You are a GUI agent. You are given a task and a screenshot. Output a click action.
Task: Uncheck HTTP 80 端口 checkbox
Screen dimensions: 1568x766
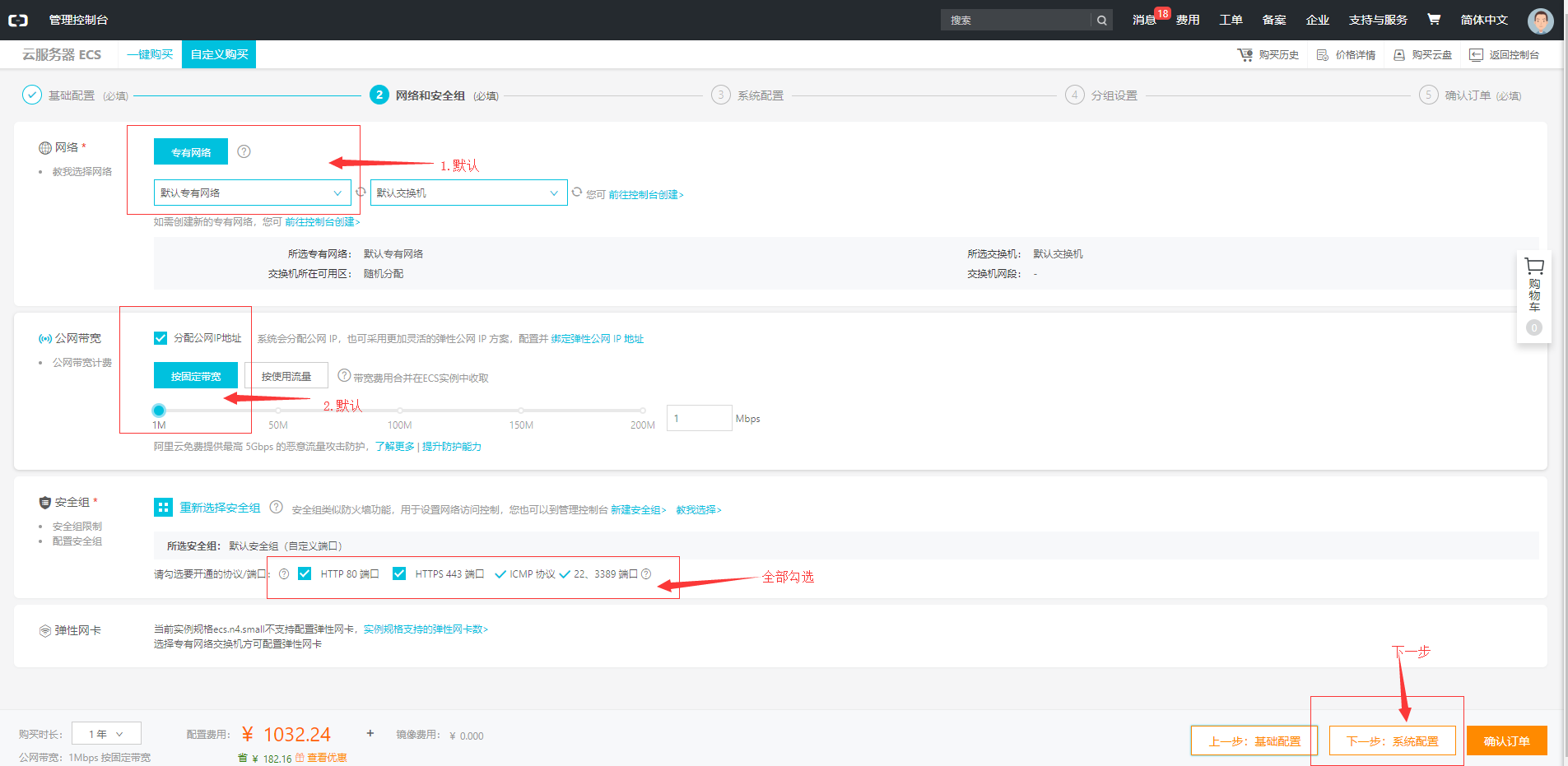tap(305, 573)
